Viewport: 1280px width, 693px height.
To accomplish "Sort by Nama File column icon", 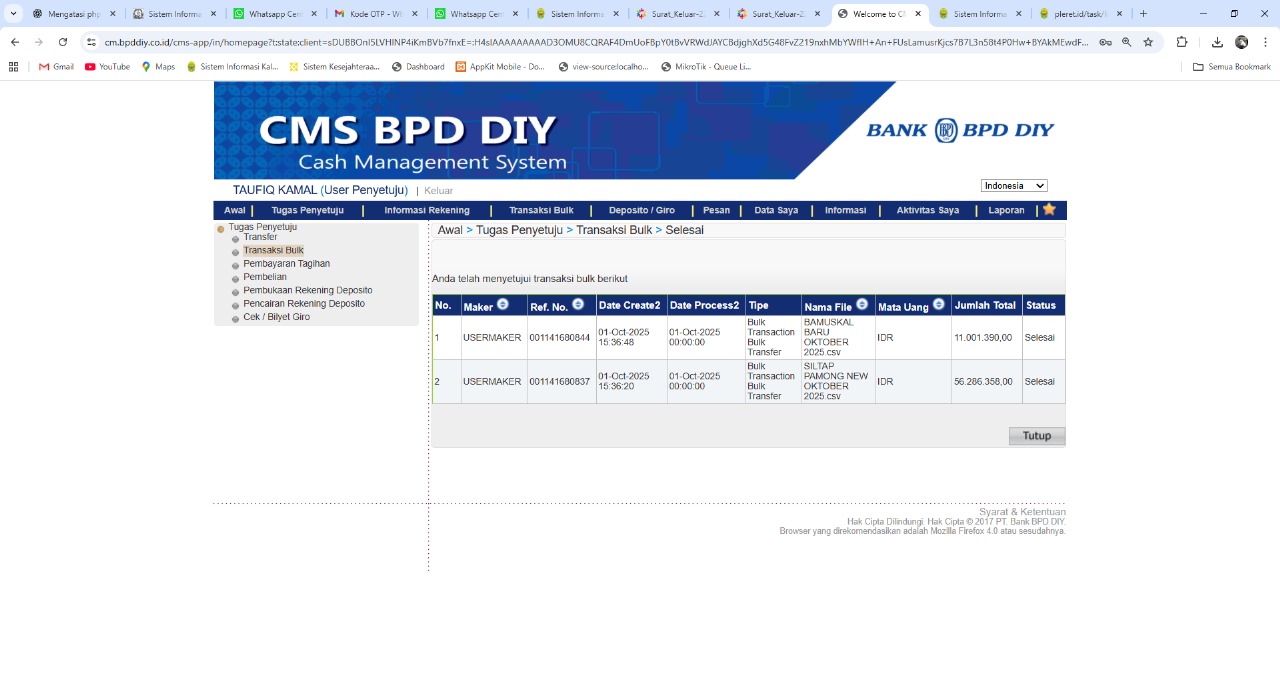I will point(862,304).
